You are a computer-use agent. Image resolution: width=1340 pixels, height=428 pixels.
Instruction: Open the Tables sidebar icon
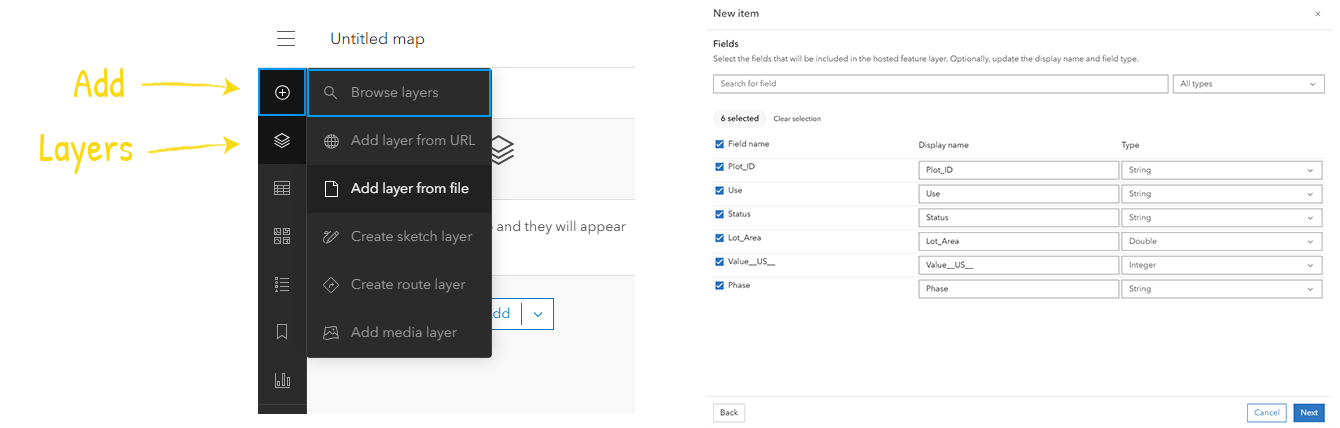[282, 188]
